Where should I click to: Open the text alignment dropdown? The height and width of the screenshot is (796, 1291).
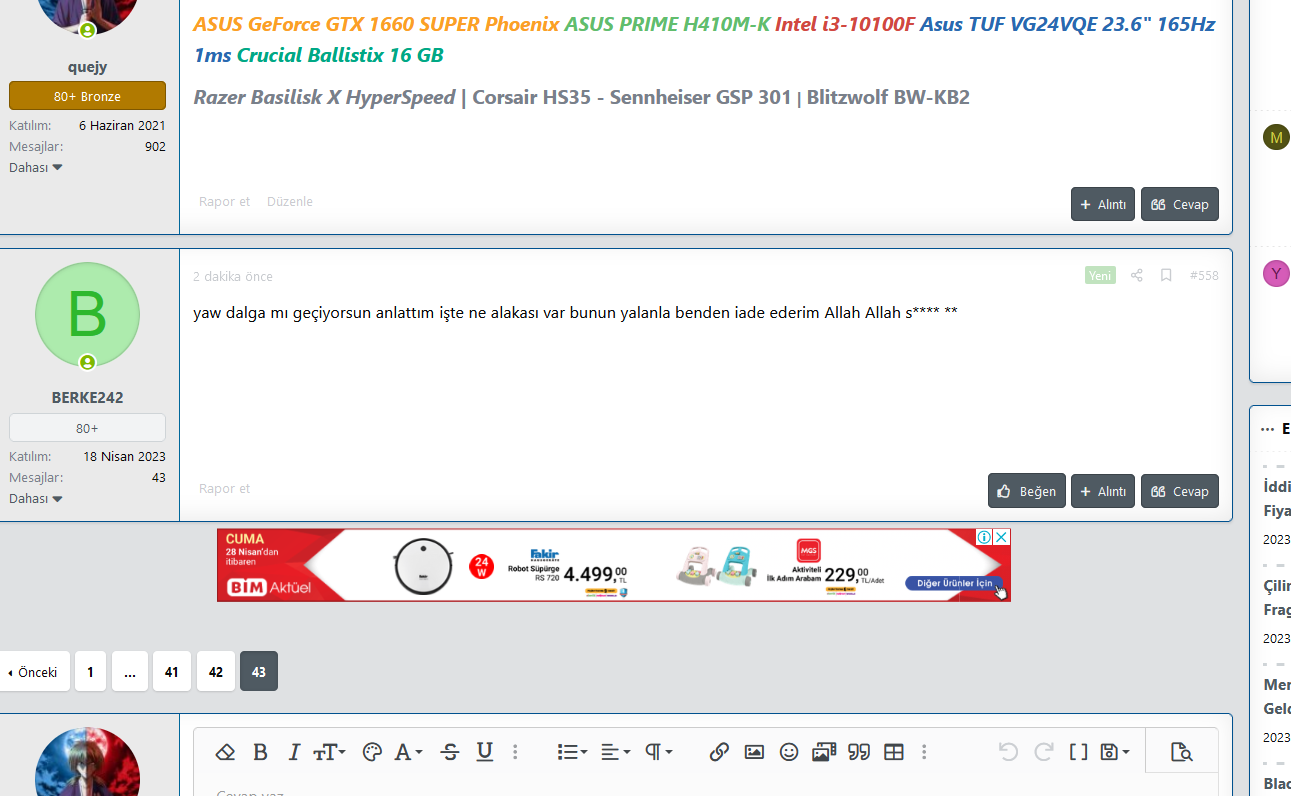tap(615, 752)
